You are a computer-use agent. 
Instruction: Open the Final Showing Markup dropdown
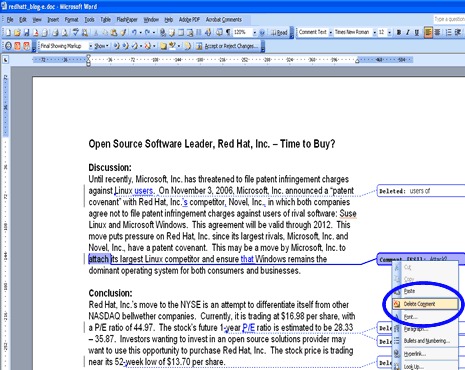(91, 46)
